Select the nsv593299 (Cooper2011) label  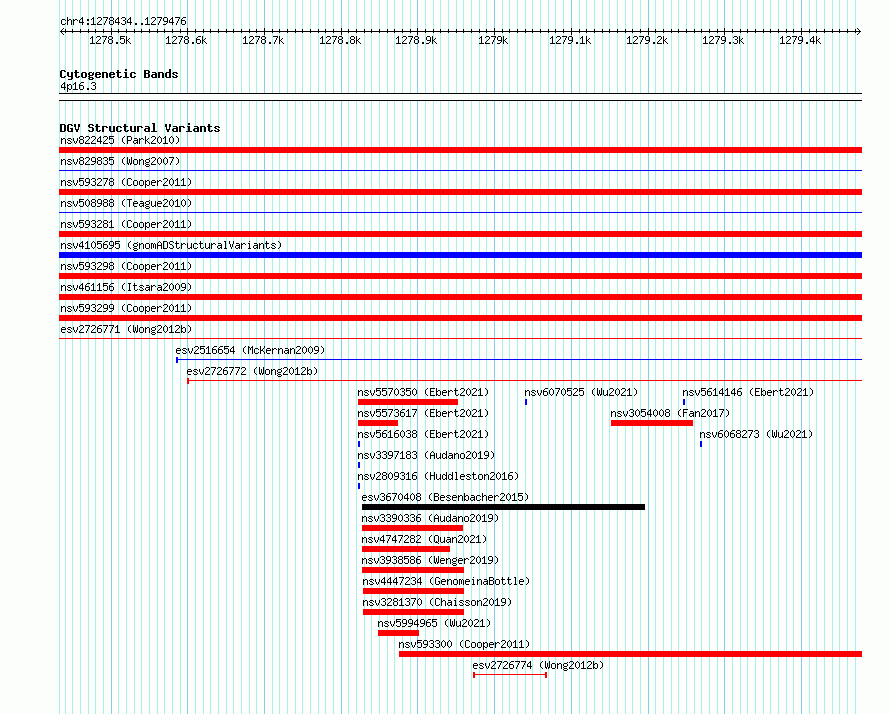tap(126, 308)
